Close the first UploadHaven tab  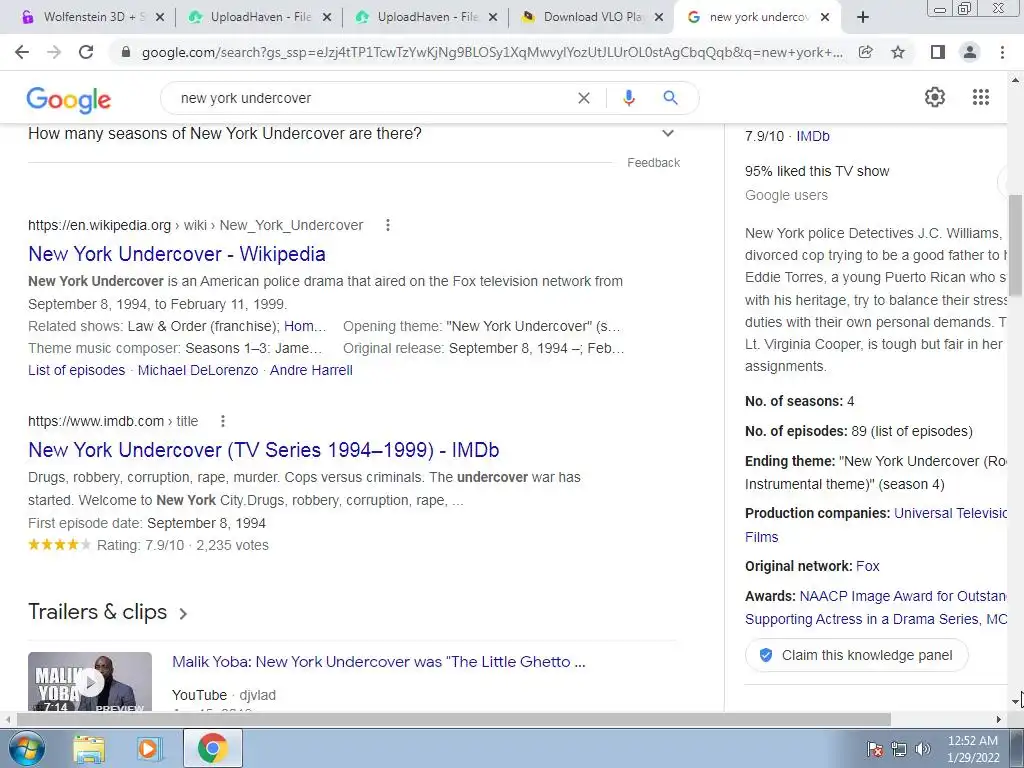coord(327,17)
